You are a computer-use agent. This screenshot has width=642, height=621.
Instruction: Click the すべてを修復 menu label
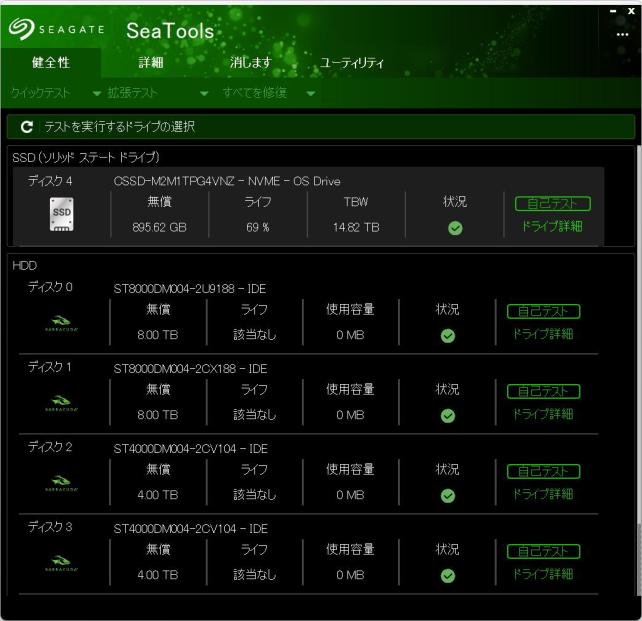[254, 93]
